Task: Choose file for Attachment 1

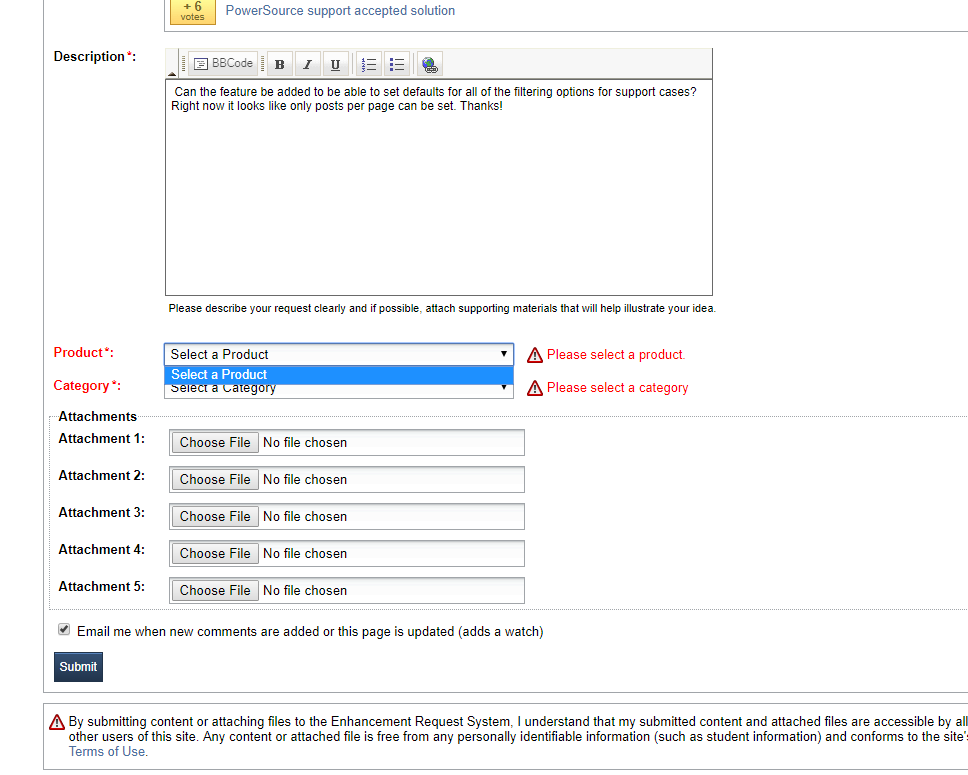Action: [x=215, y=443]
